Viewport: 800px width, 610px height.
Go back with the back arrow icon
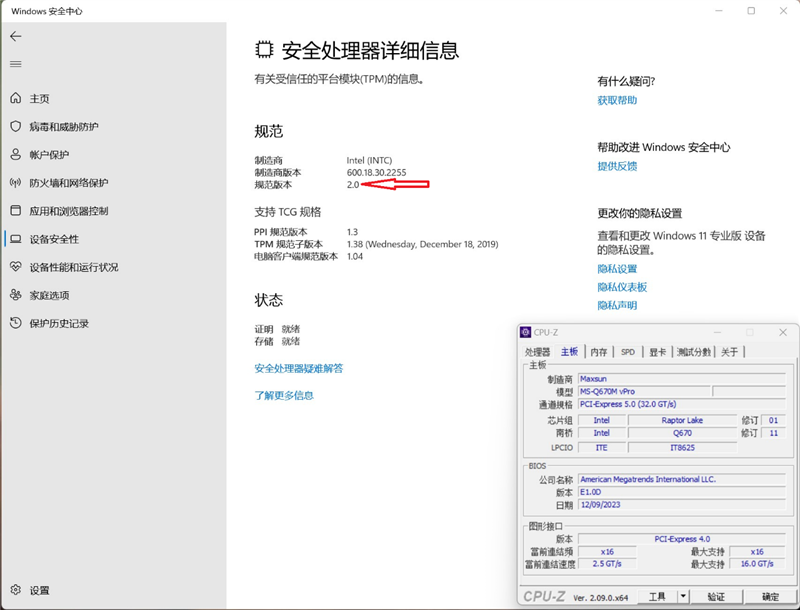tap(16, 36)
